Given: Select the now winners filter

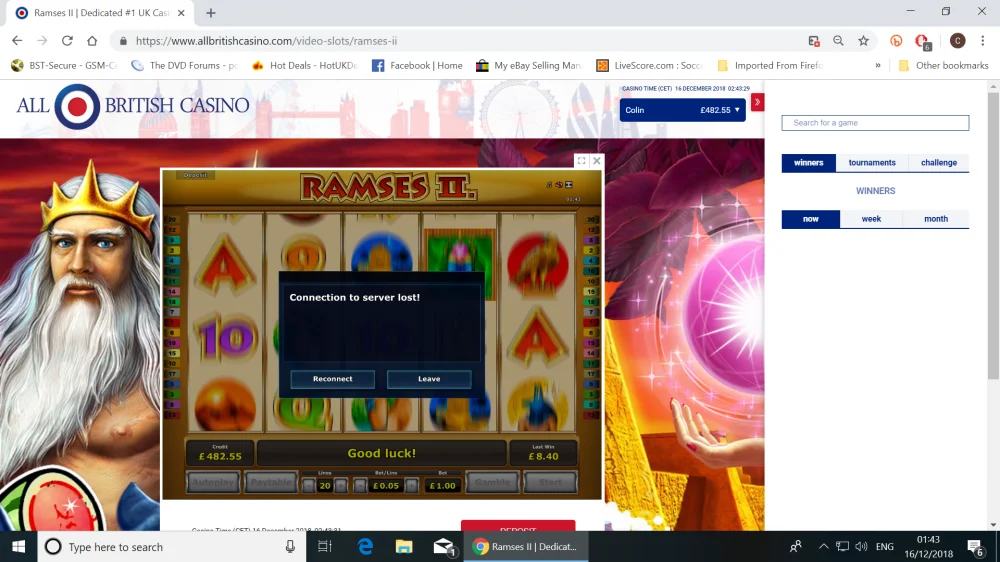Looking at the screenshot, I should [x=811, y=219].
